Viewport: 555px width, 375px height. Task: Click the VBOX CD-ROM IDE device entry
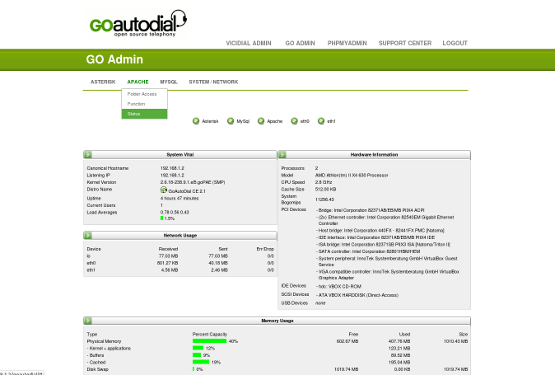coord(338,286)
